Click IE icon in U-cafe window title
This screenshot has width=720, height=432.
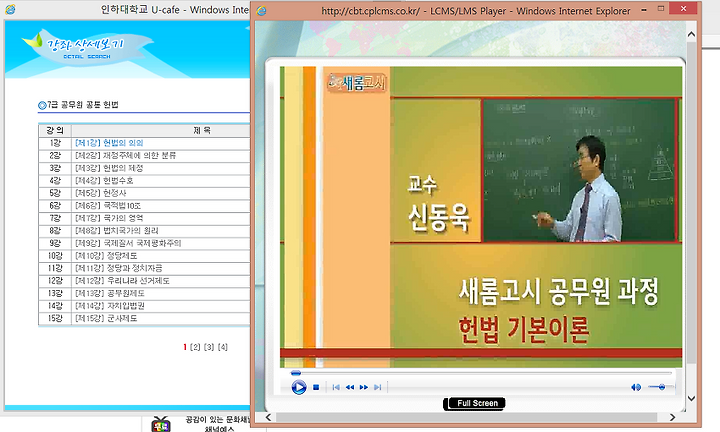[10, 9]
